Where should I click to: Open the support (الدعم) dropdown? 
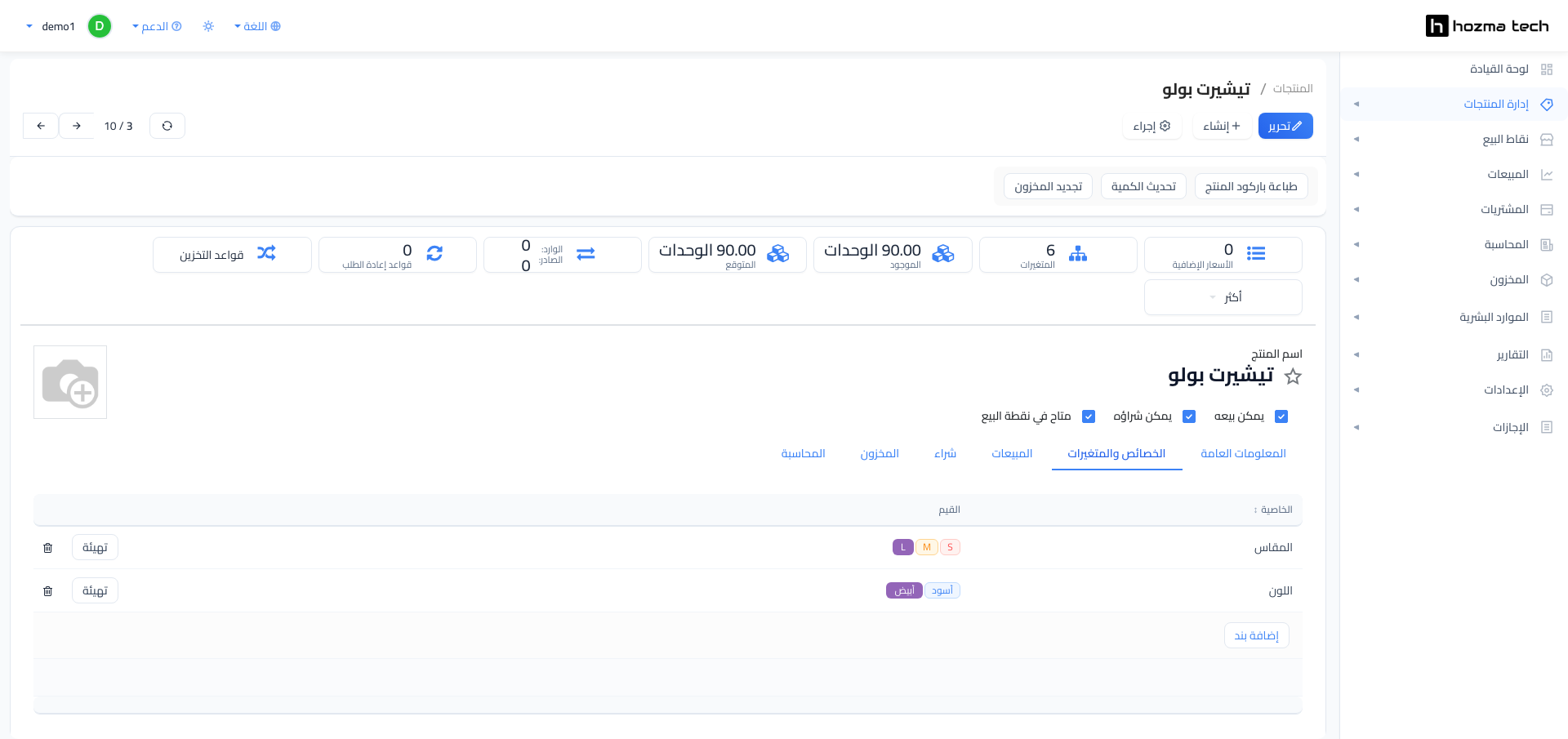pos(157,26)
